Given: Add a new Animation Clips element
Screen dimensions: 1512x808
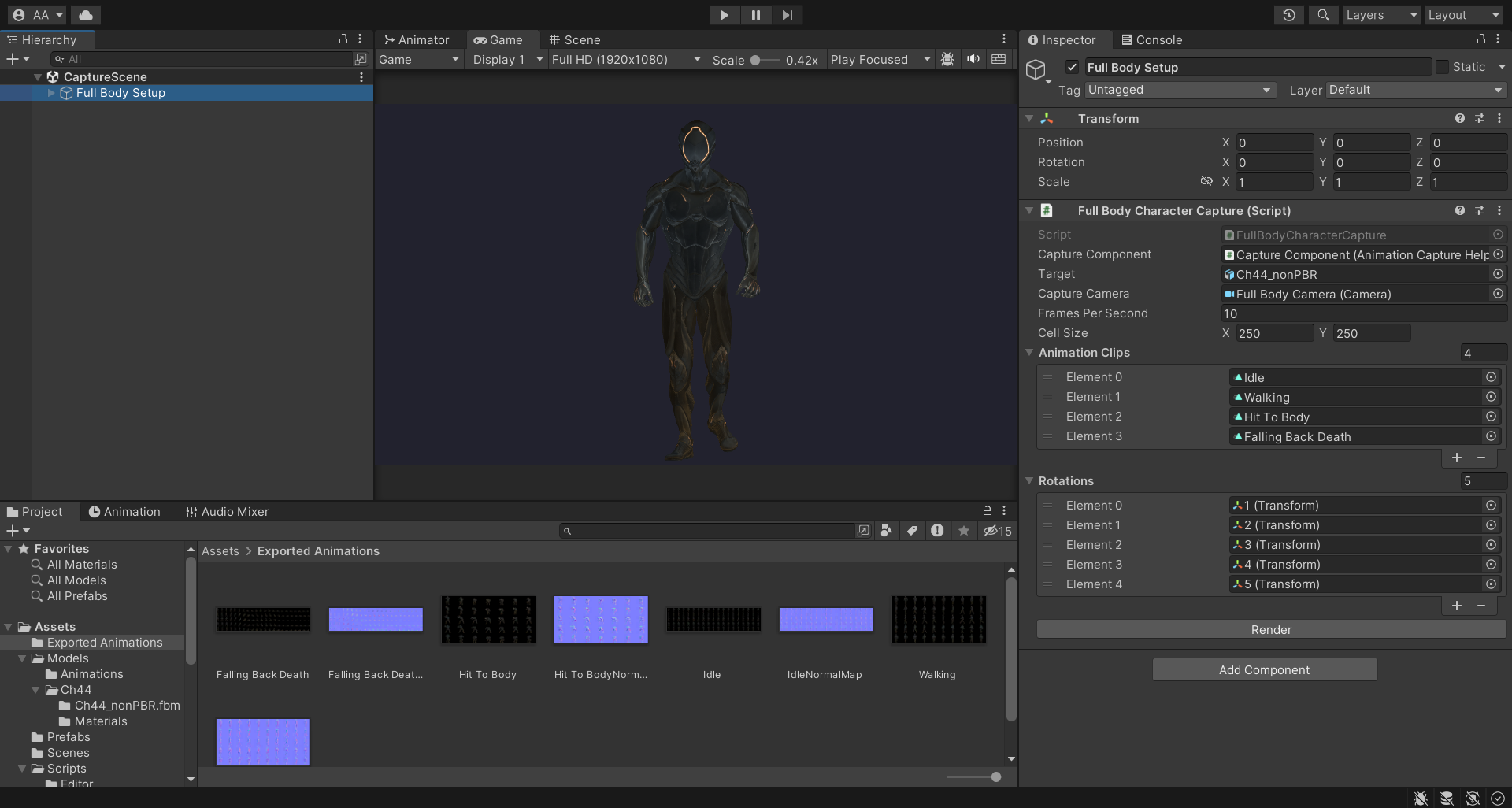Looking at the screenshot, I should 1457,458.
